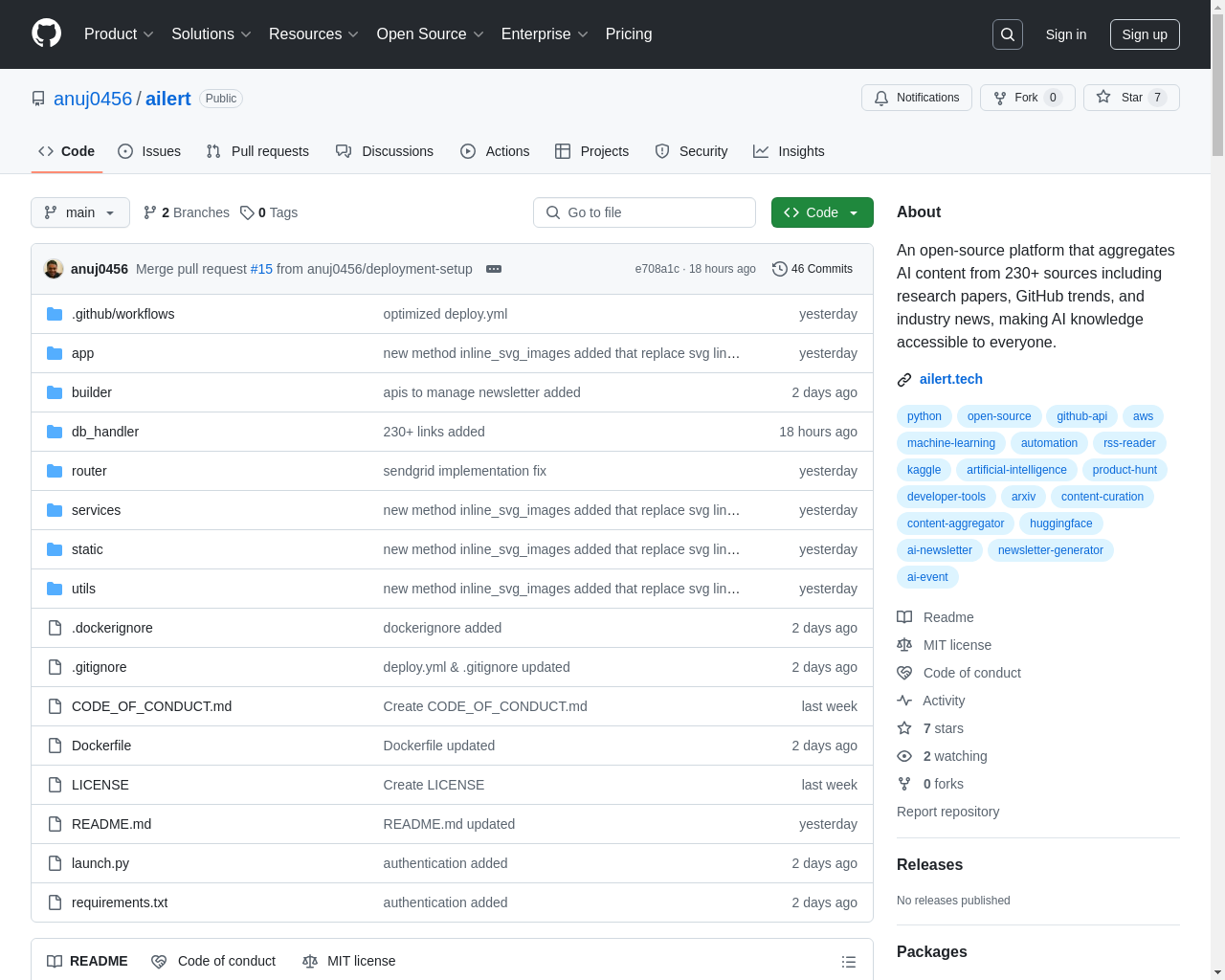Select the Code of conduct tab below files

213,961
